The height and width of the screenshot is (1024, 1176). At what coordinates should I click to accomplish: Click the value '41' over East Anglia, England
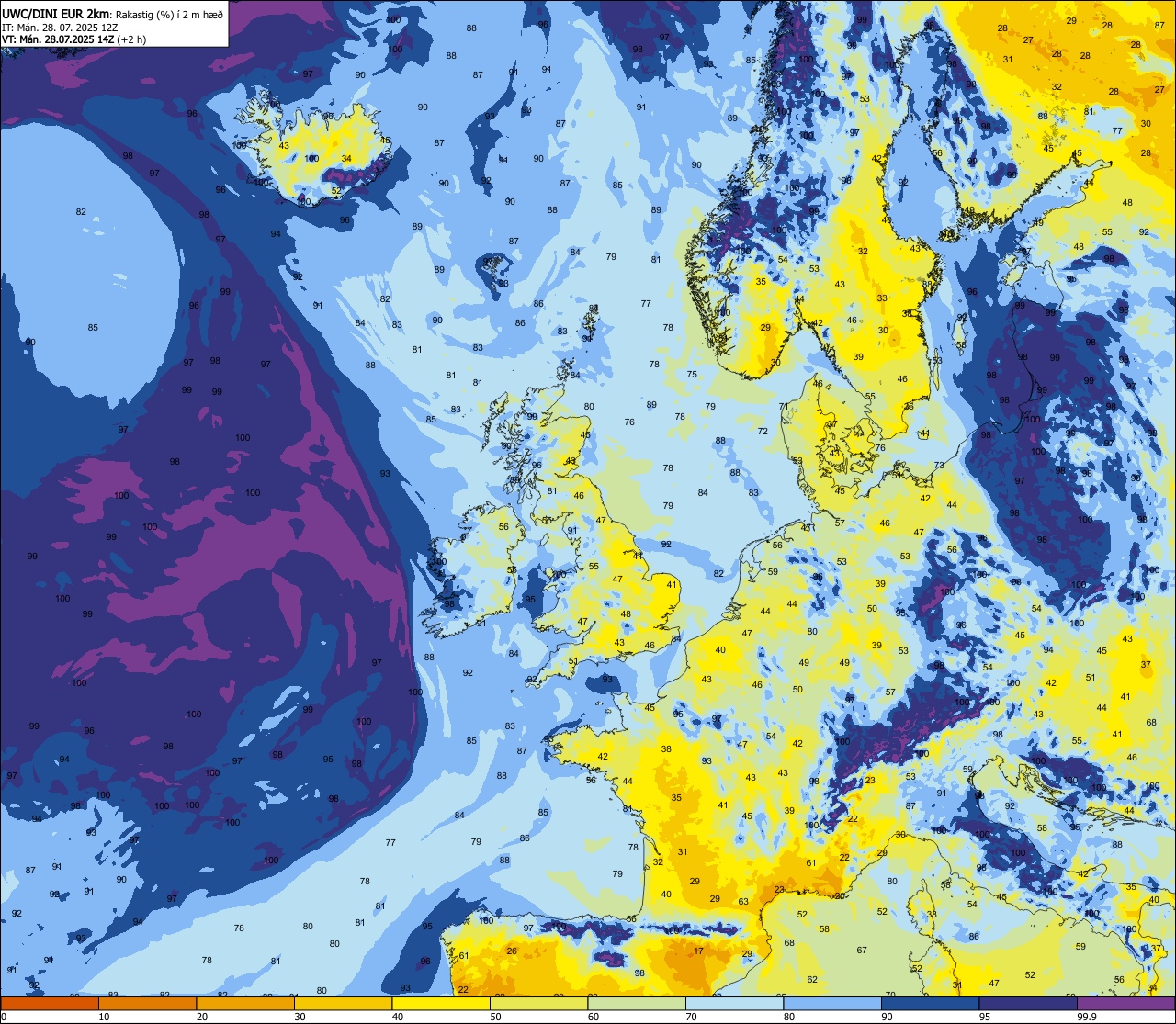click(x=672, y=585)
